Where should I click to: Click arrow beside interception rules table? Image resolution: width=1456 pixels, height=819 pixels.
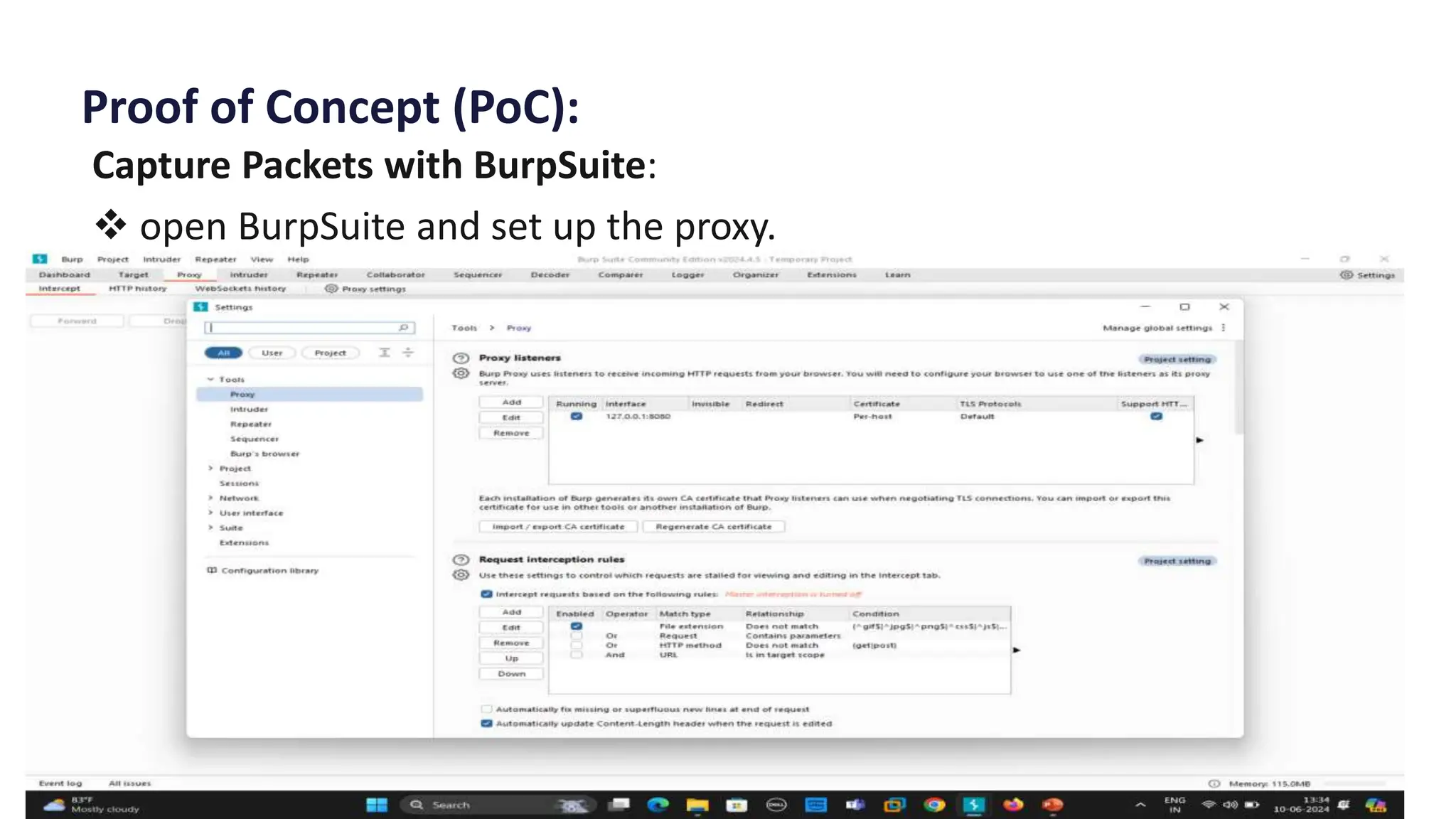click(1017, 650)
